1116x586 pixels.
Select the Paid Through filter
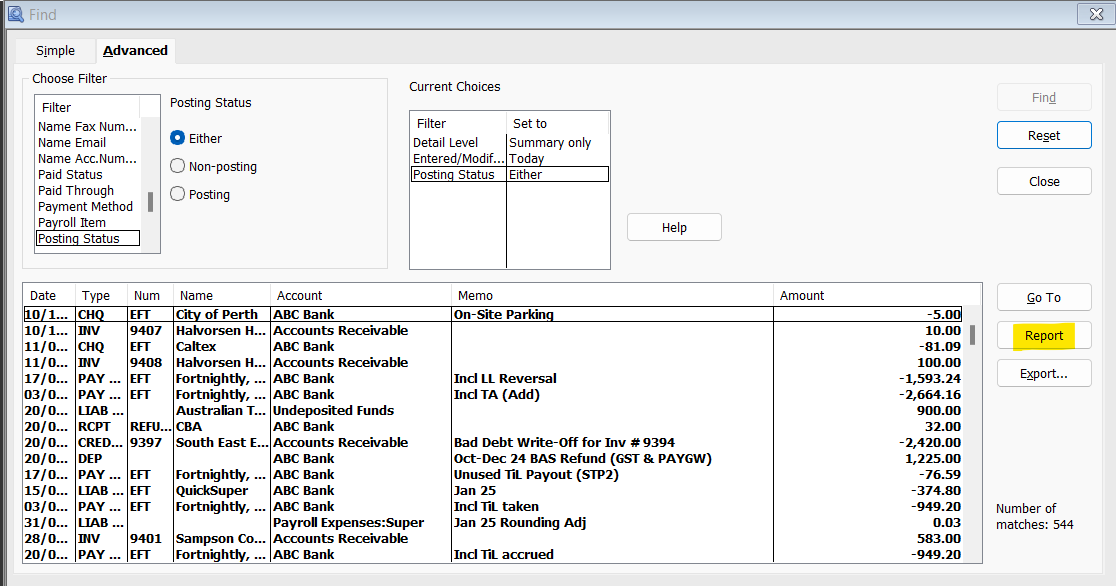pos(88,191)
